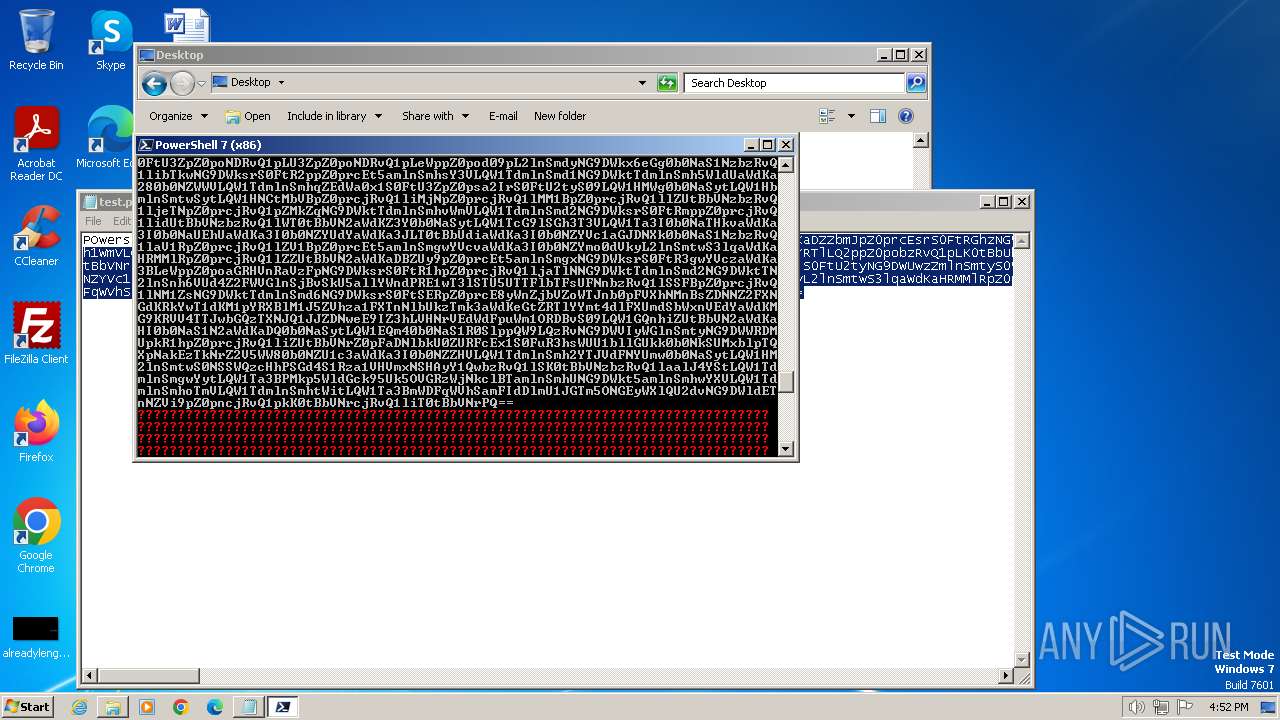Maximize the Notepad window
The height and width of the screenshot is (720, 1280).
(x=1004, y=201)
